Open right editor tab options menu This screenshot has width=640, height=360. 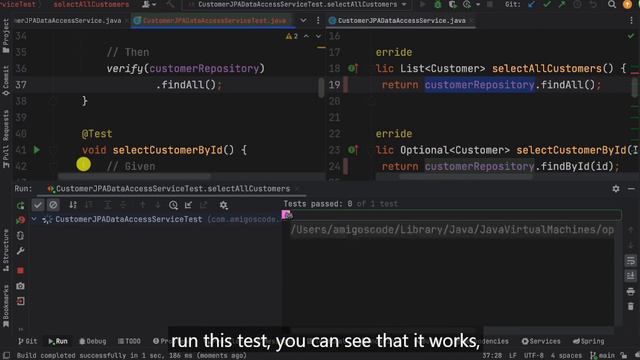click(x=631, y=20)
